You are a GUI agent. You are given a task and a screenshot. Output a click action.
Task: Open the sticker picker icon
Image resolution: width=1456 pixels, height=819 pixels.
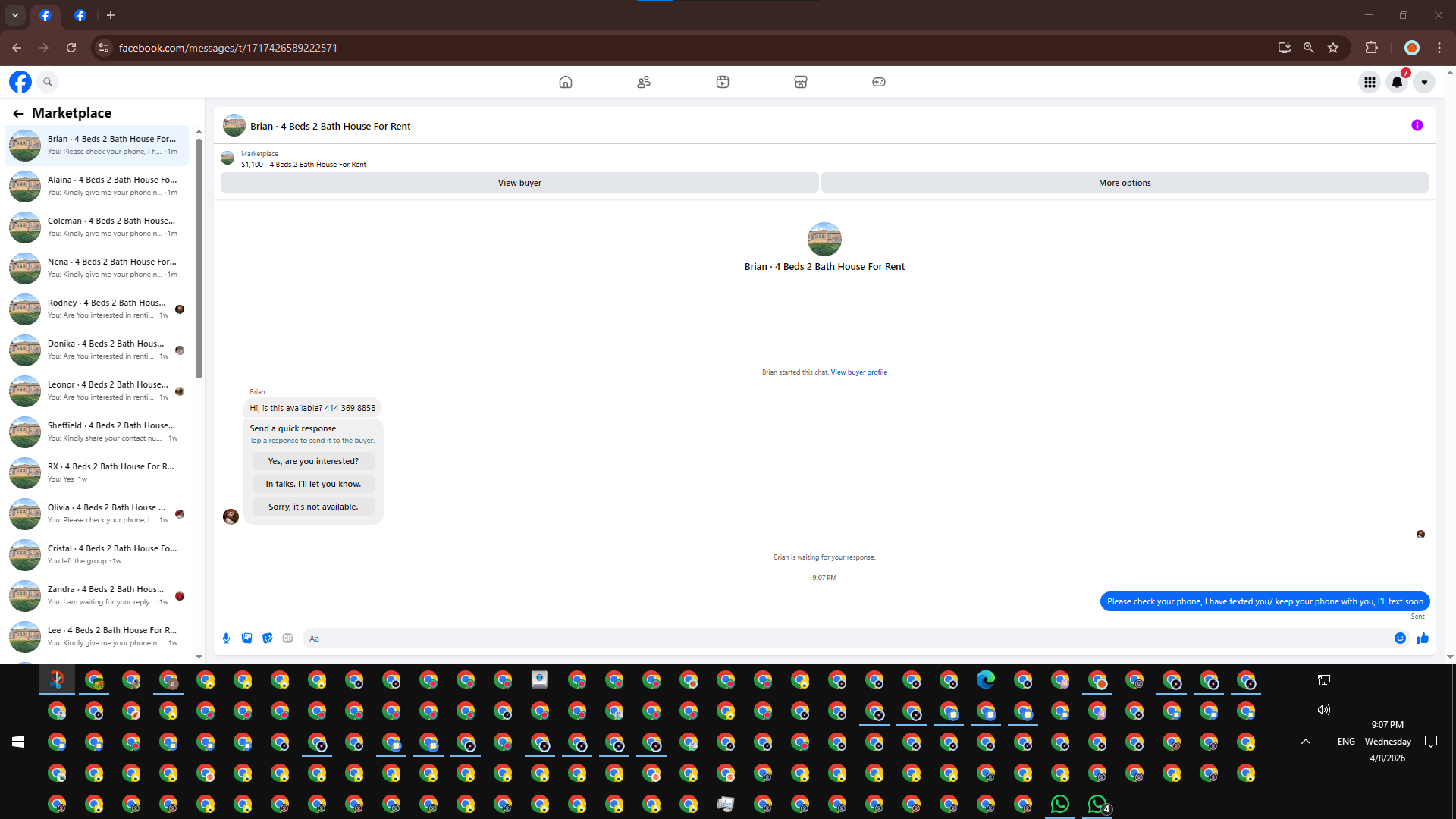tap(267, 639)
